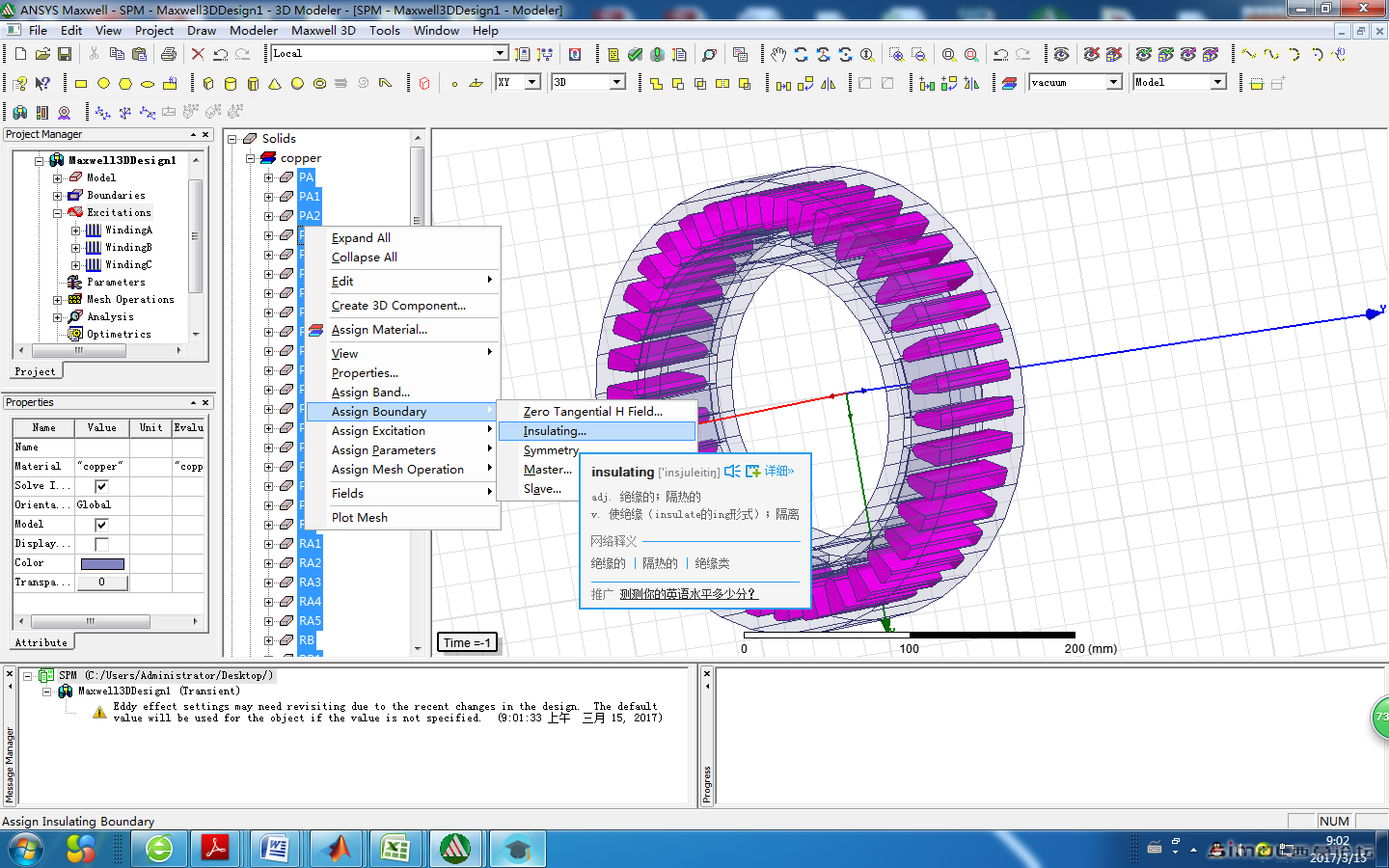The width and height of the screenshot is (1389, 868).
Task: Choose Insulating... from Assign Boundary submenu
Action: [597, 431]
